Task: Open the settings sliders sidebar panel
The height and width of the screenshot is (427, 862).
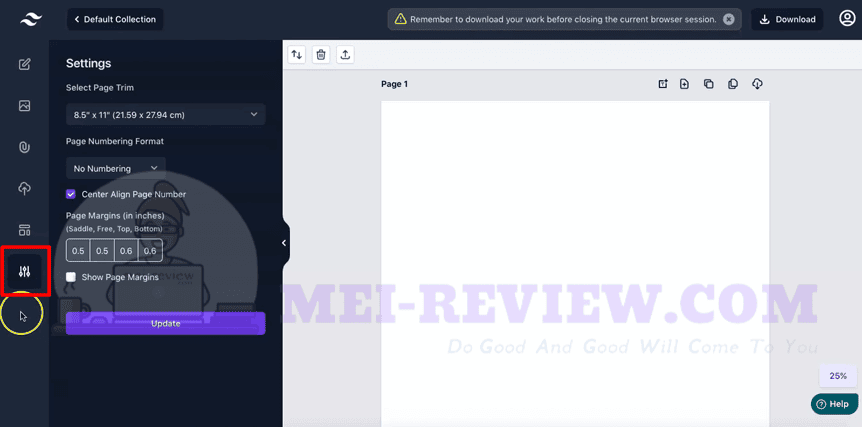Action: point(24,271)
